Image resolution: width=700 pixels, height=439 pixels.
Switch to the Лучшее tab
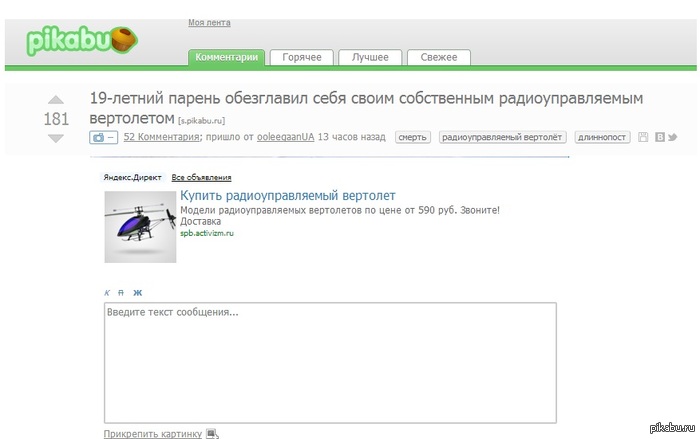(370, 58)
